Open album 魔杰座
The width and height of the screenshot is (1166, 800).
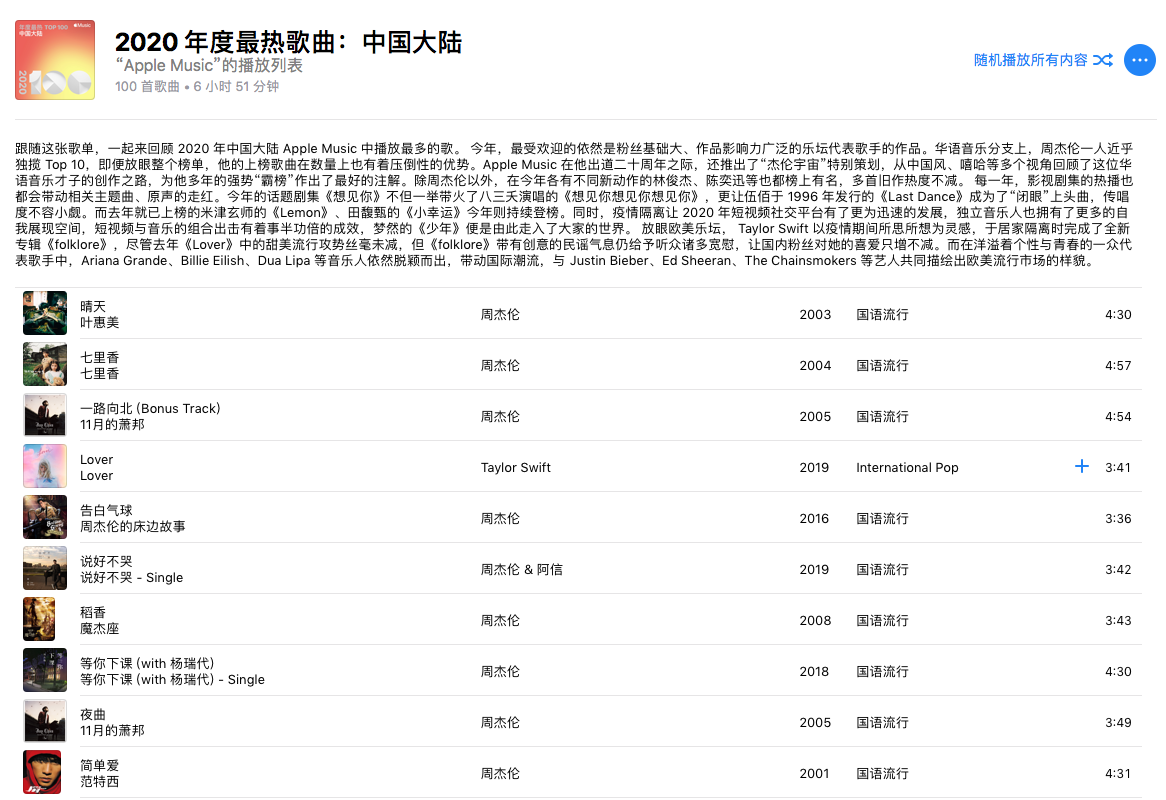pos(100,628)
